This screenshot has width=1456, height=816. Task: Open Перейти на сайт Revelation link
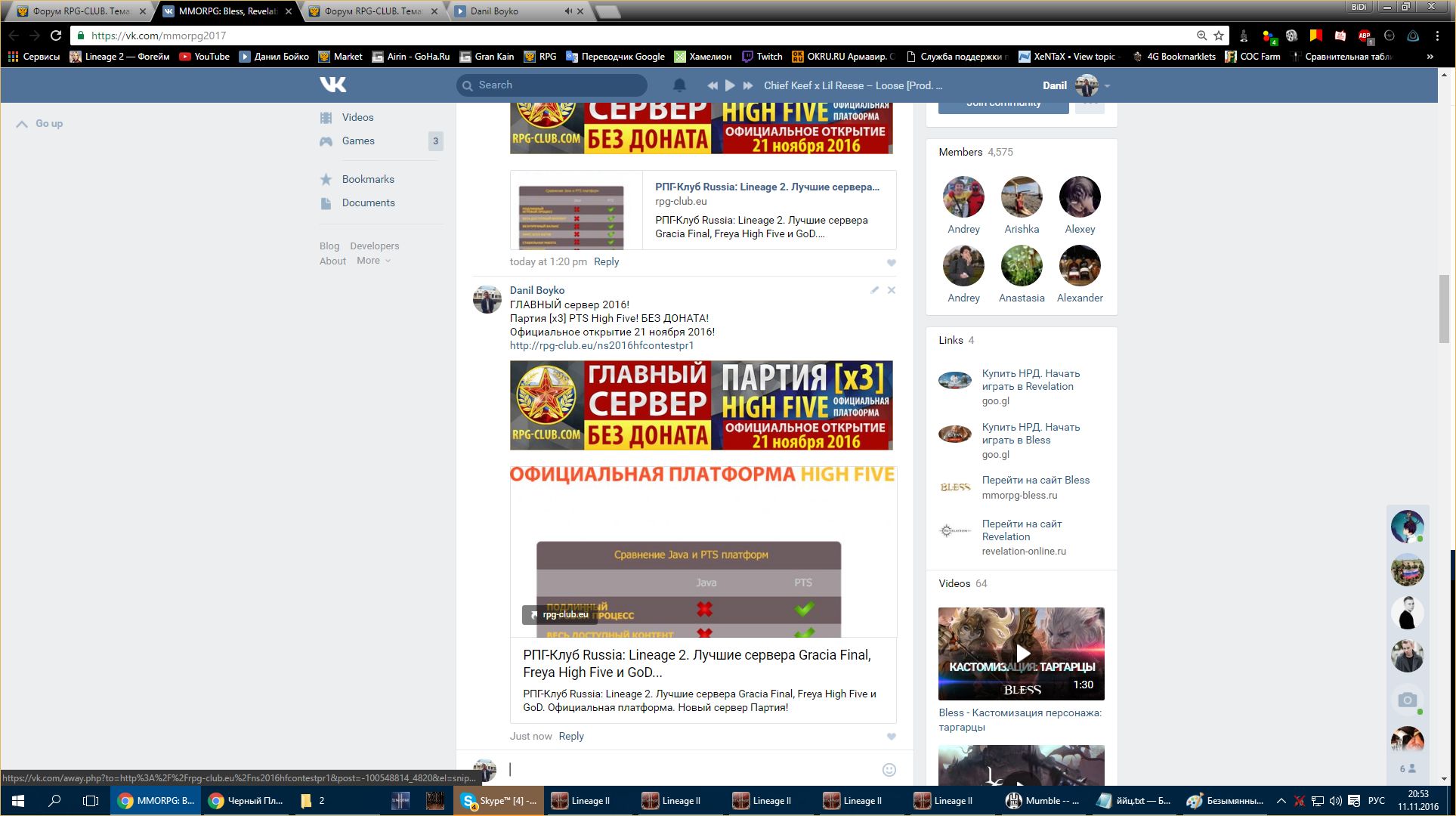coord(1022,530)
